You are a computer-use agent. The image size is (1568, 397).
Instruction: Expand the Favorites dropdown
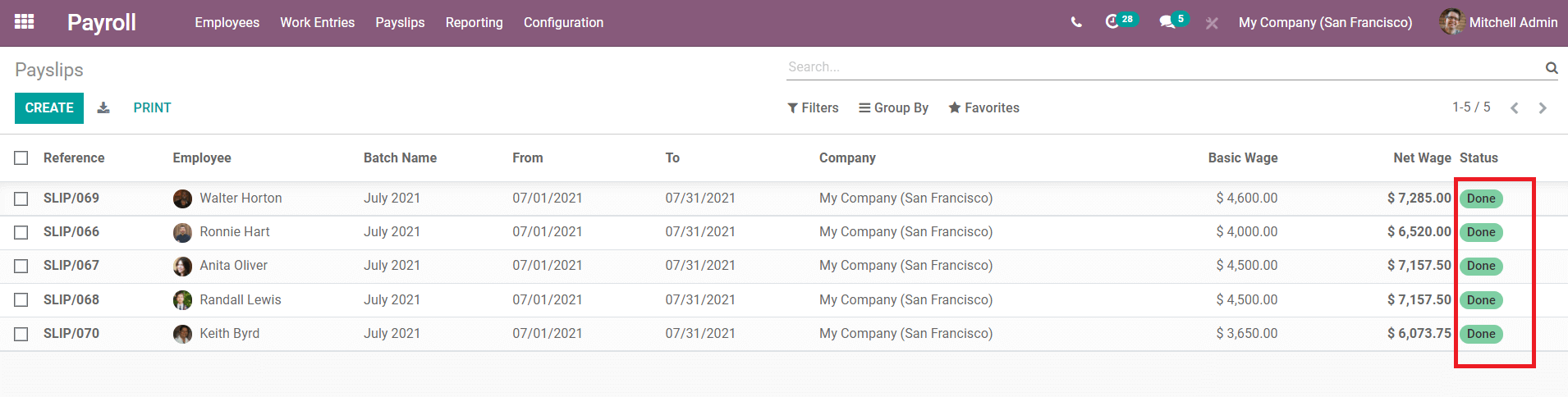pyautogui.click(x=983, y=107)
